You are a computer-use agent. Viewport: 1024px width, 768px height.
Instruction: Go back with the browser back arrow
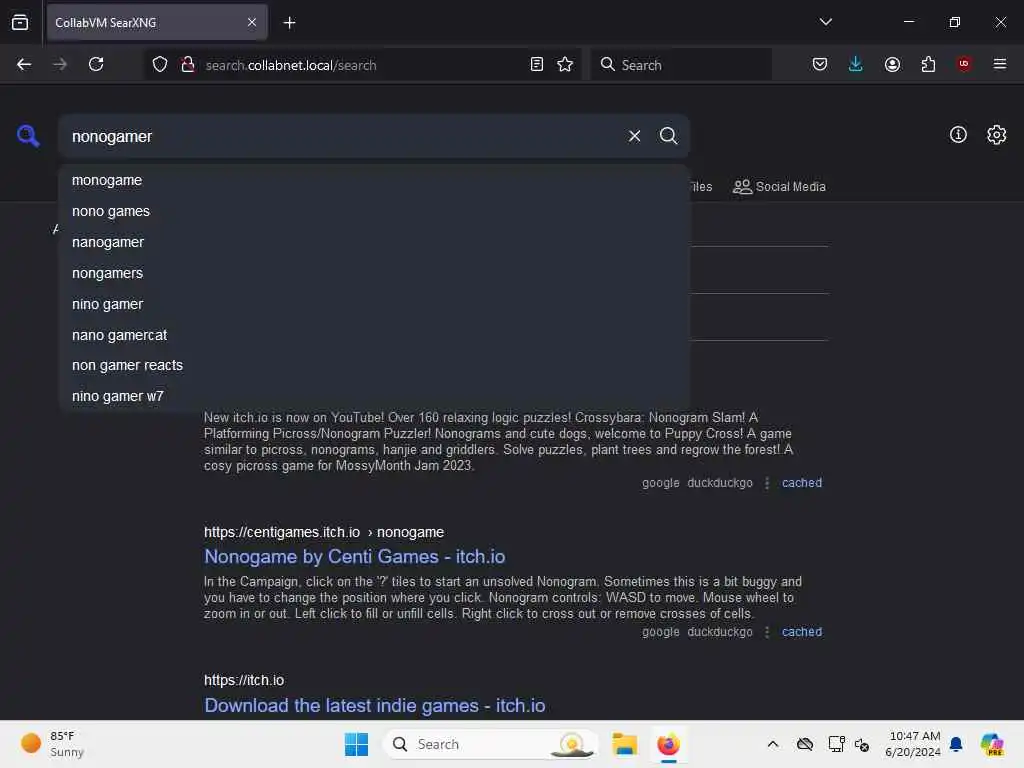[24, 64]
